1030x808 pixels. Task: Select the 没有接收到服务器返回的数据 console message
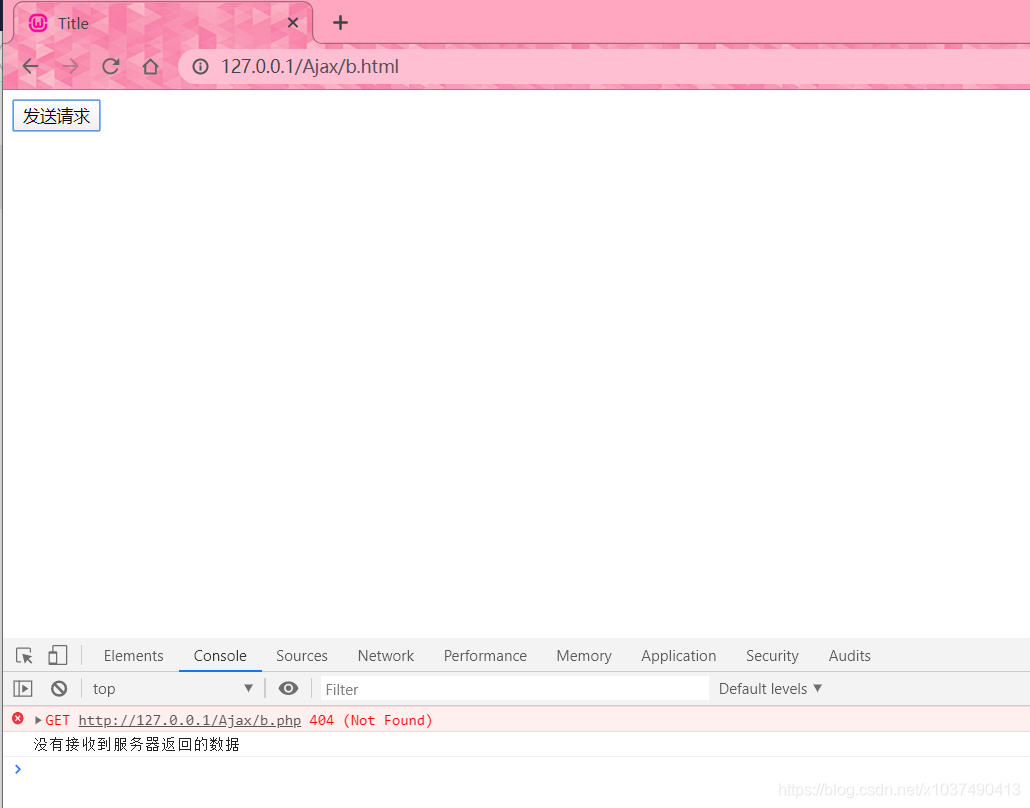(x=137, y=744)
